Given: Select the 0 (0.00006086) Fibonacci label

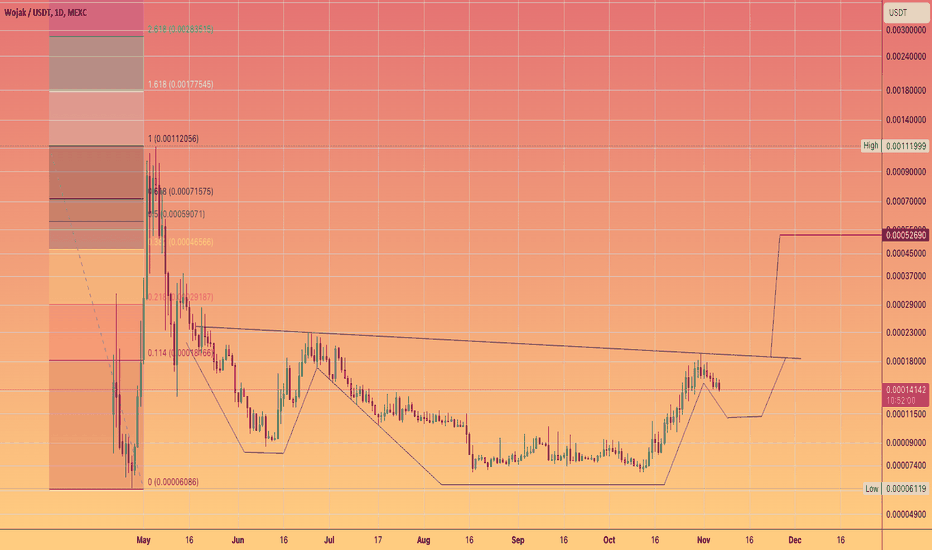Looking at the screenshot, I should (173, 482).
